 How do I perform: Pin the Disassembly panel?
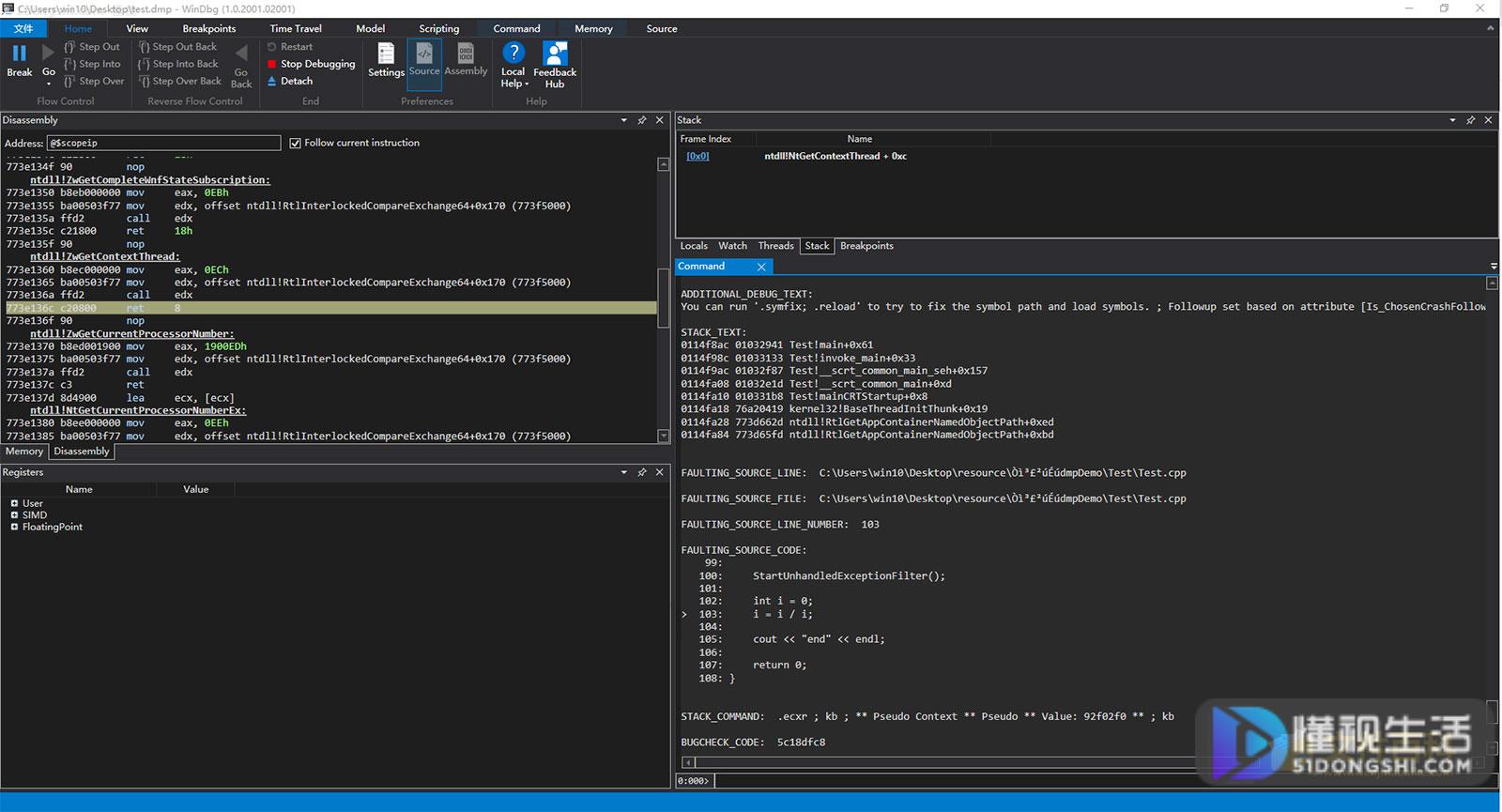(x=642, y=120)
